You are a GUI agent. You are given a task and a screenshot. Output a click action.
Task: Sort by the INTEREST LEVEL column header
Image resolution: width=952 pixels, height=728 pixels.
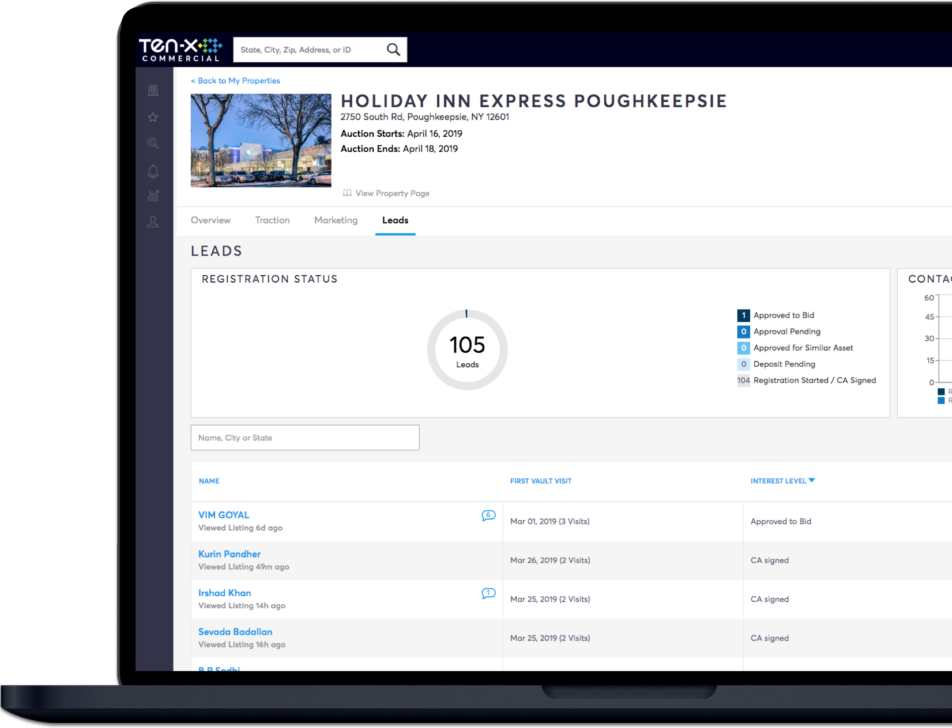[778, 481]
